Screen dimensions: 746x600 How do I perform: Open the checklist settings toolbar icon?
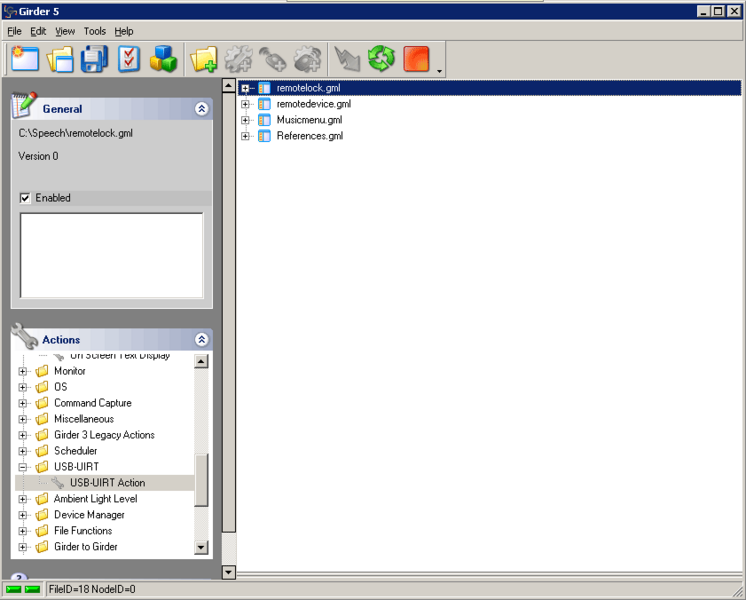pos(129,59)
